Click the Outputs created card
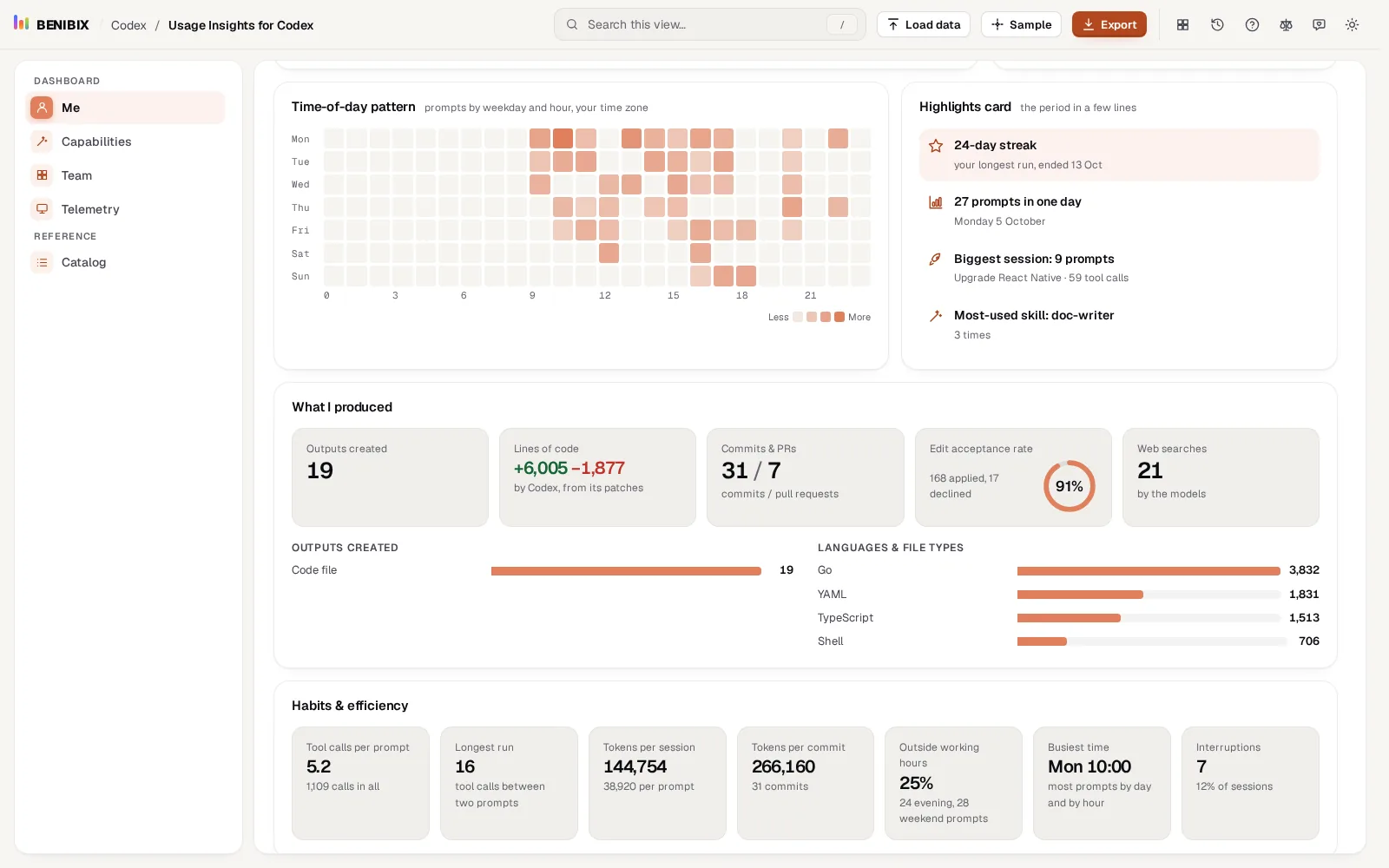 pos(390,477)
